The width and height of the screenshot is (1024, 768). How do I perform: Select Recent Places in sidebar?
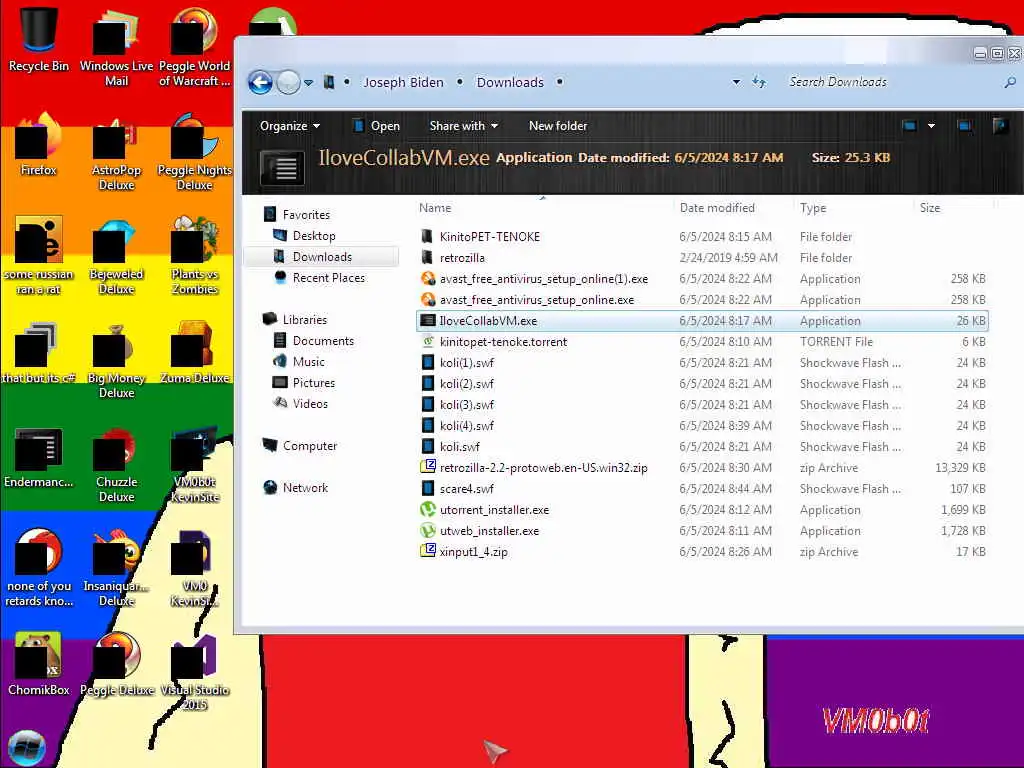click(328, 278)
